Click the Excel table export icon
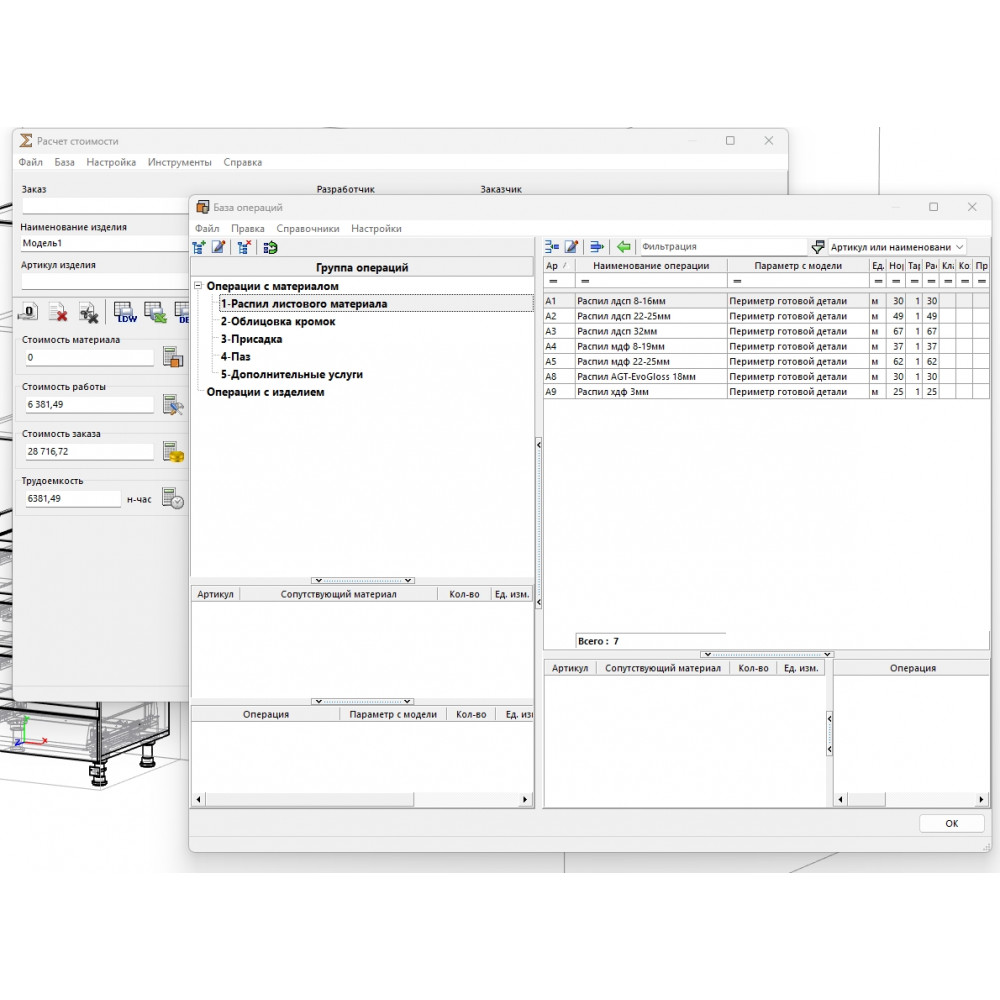Image resolution: width=1000 pixels, height=1000 pixels. pyautogui.click(x=155, y=312)
